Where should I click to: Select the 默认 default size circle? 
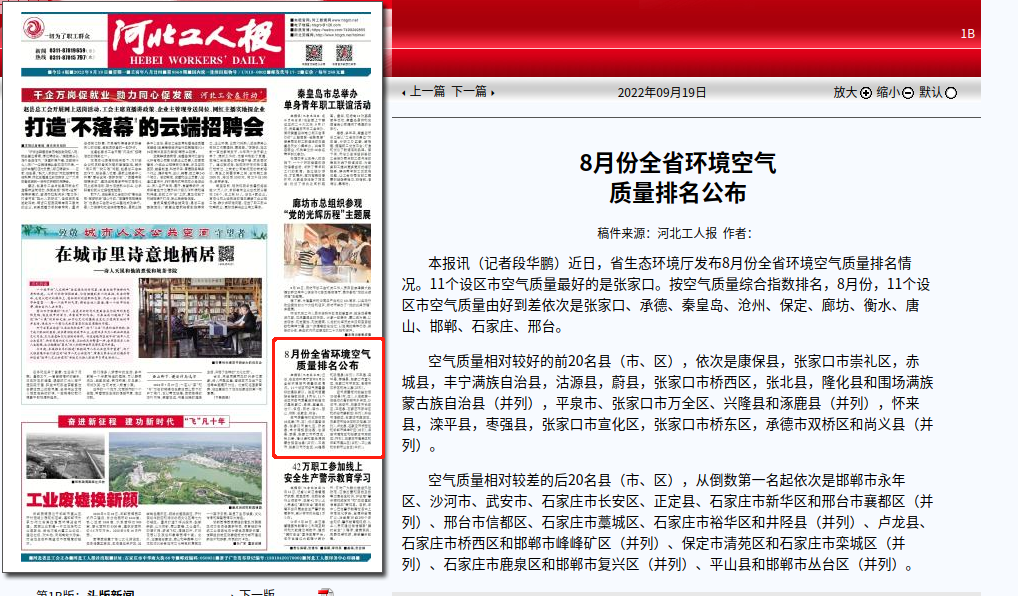tap(950, 92)
